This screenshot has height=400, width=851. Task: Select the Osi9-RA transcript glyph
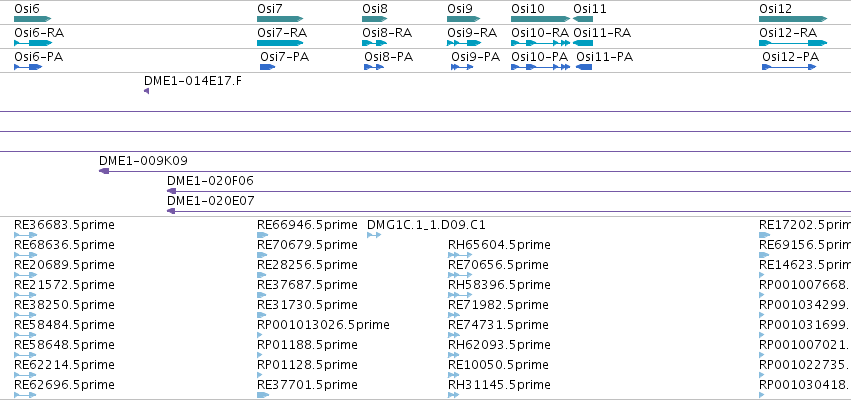(464, 43)
